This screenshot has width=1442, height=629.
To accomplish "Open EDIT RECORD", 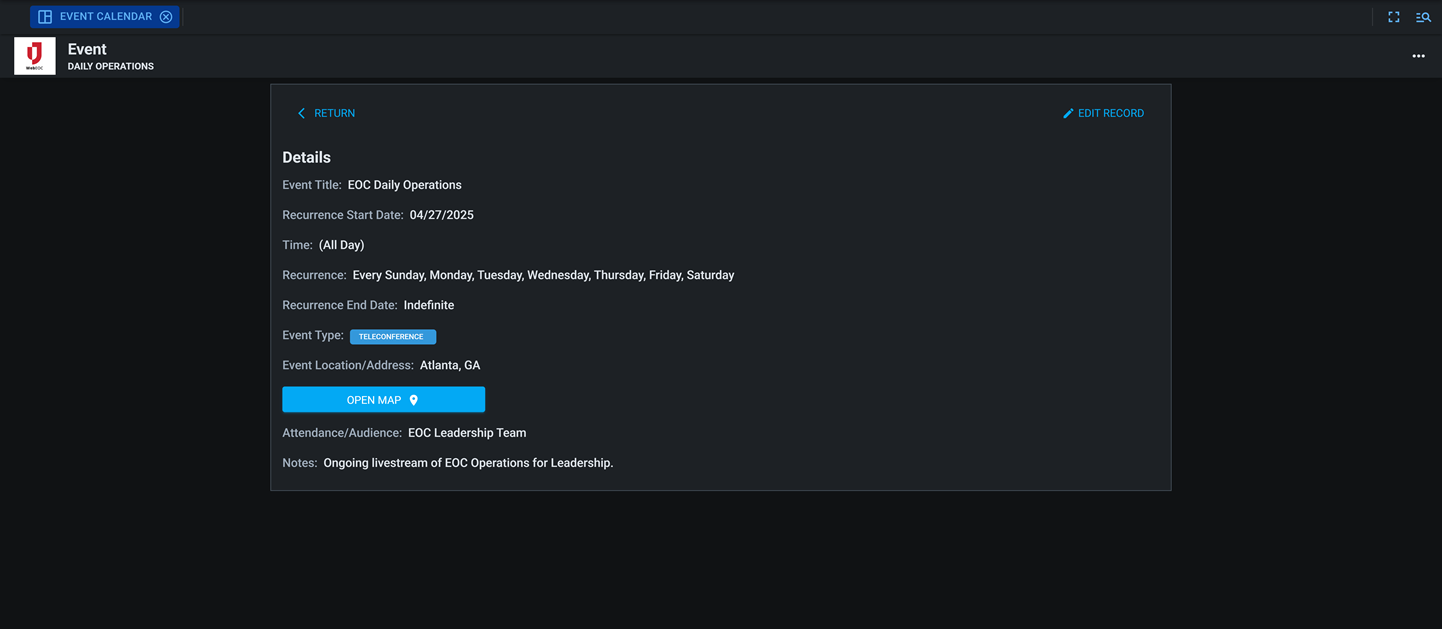I will [1111, 113].
